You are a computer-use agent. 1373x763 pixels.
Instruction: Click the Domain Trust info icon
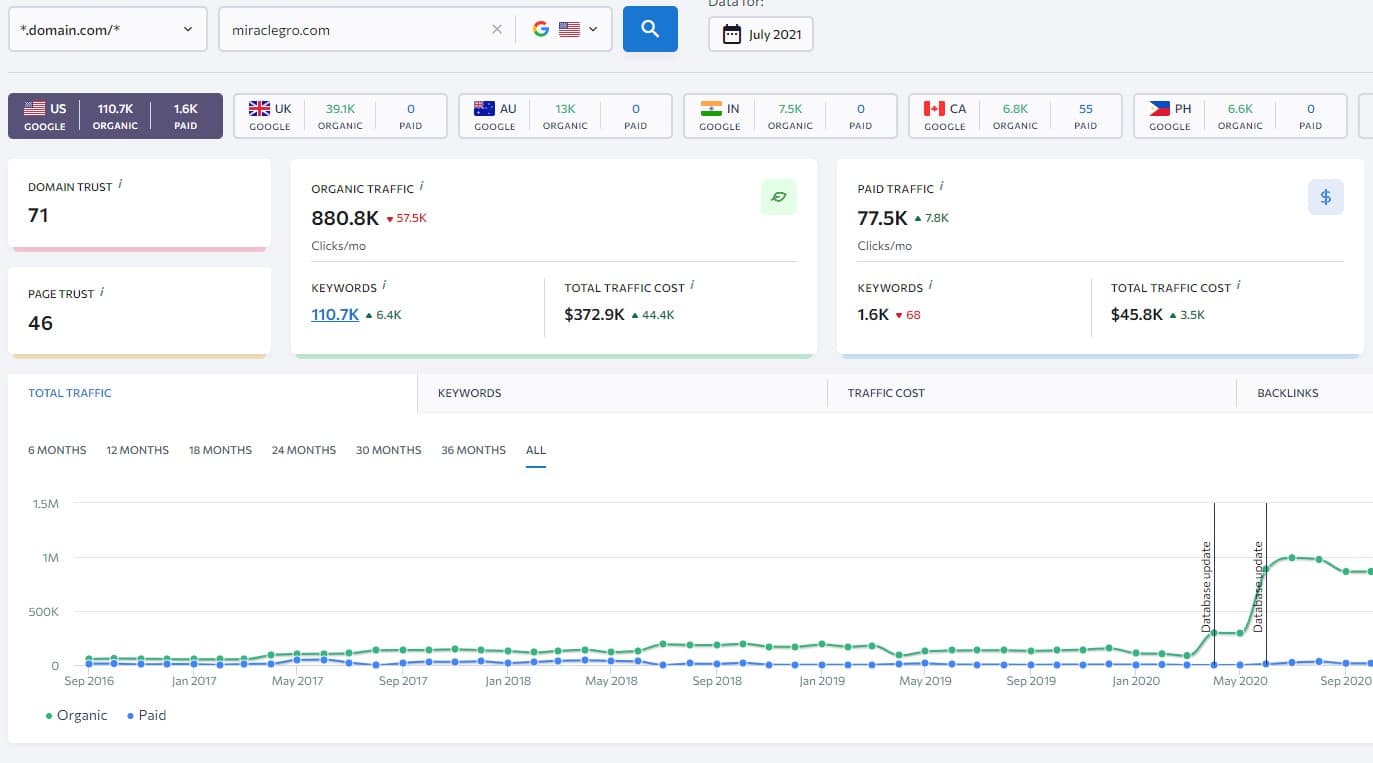121,185
